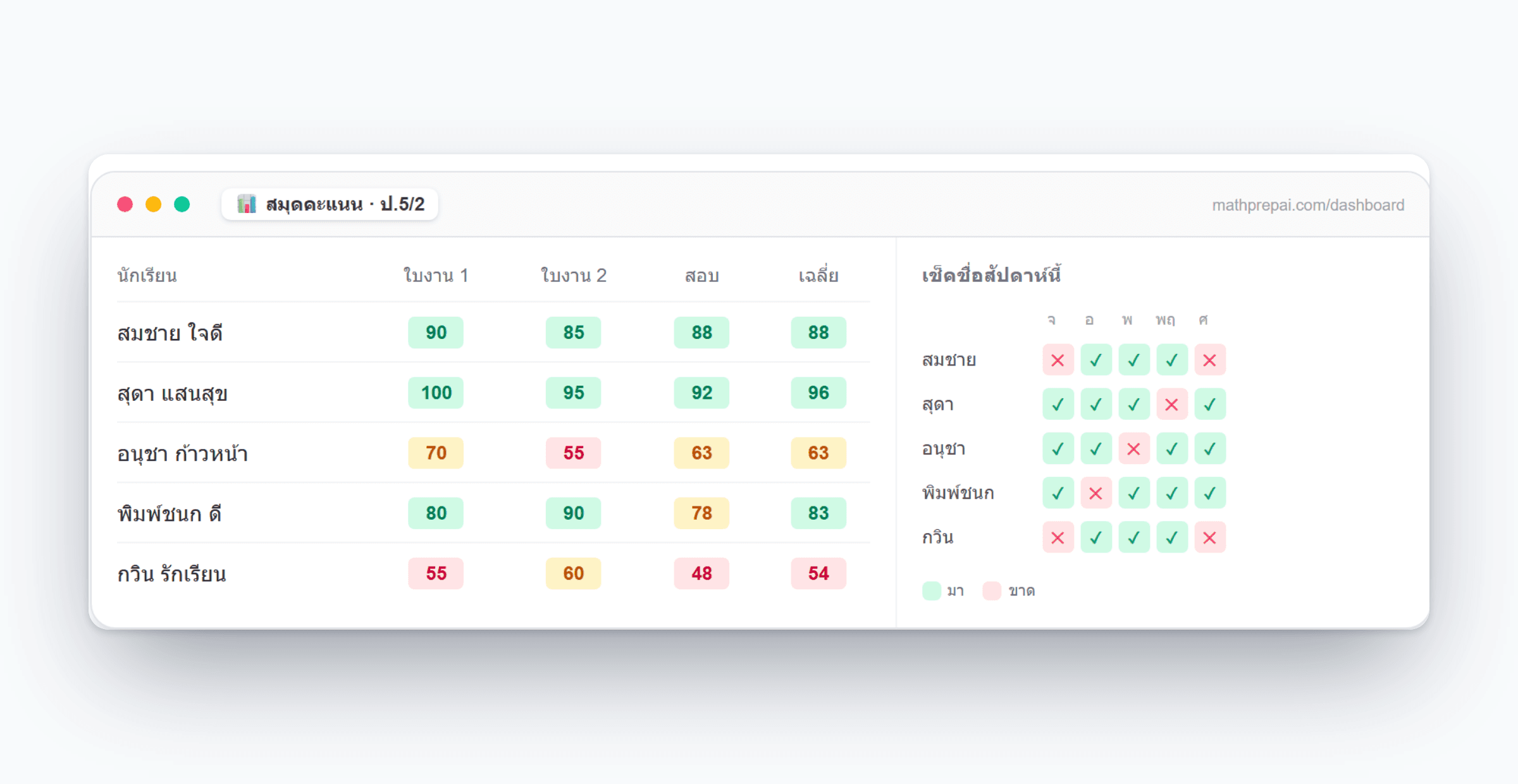
Task: Click the green window control dot
Action: [x=182, y=204]
